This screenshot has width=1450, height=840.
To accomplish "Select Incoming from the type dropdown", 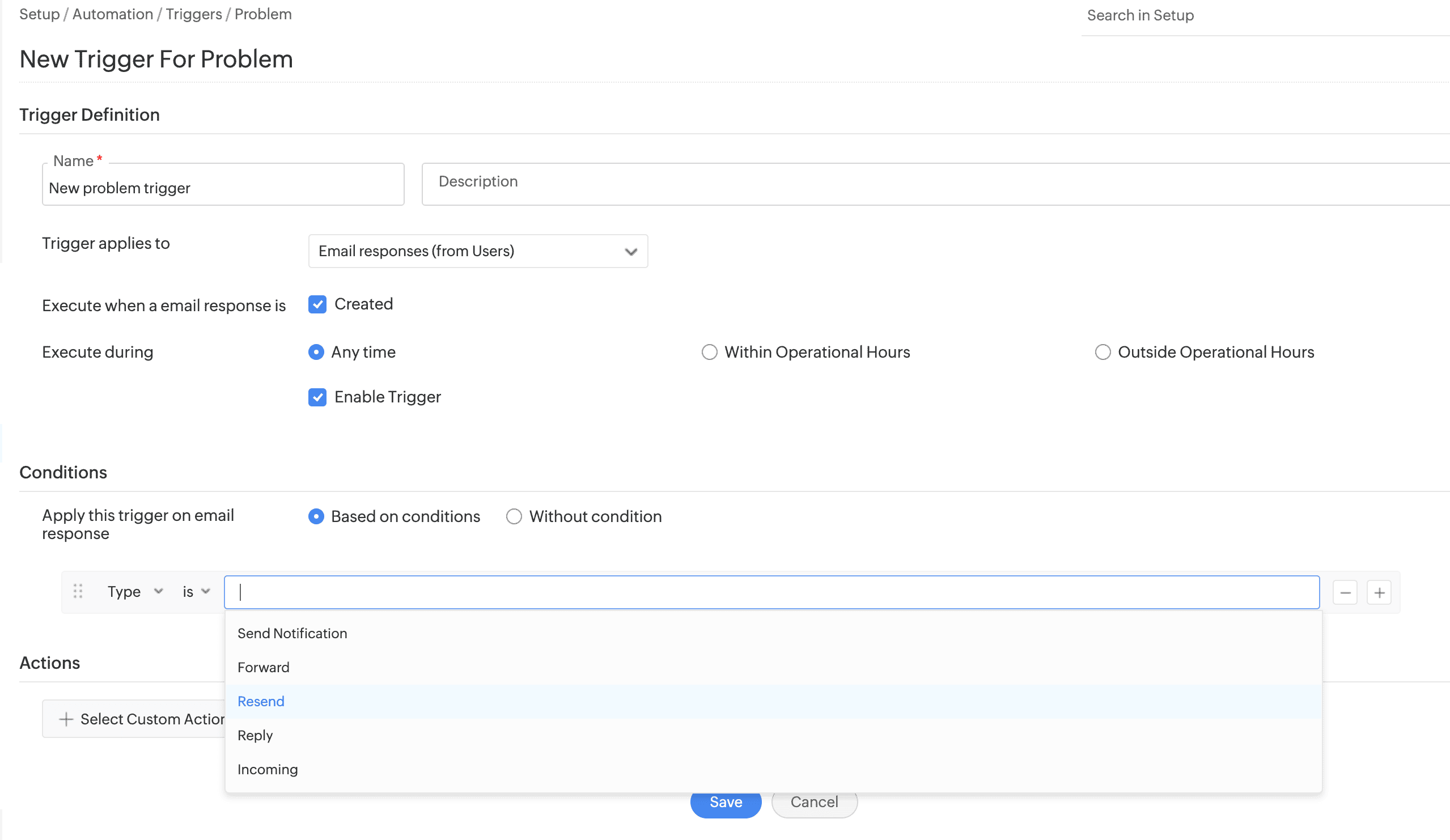I will point(267,769).
